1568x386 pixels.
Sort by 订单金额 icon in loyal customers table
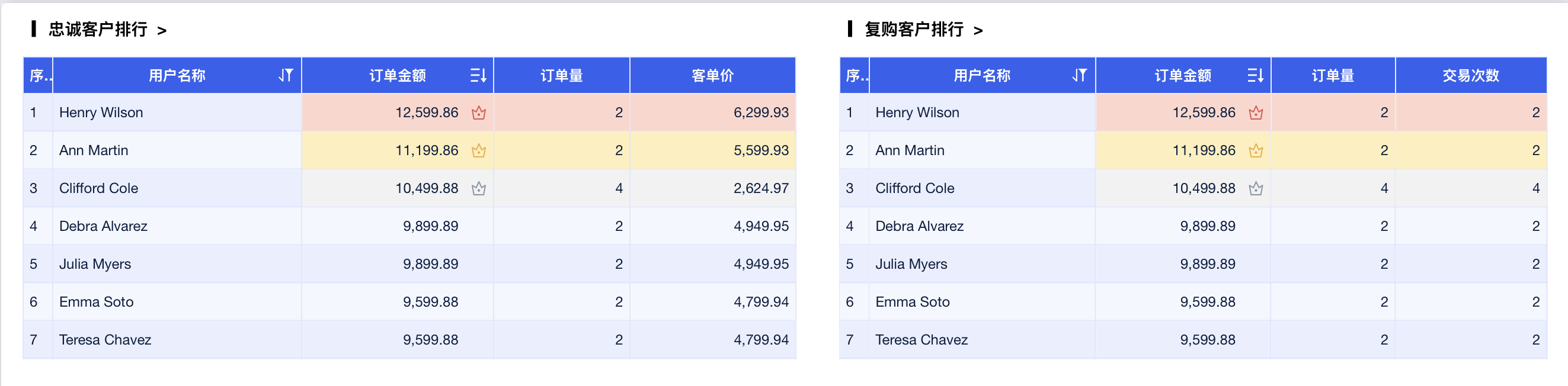tap(478, 75)
